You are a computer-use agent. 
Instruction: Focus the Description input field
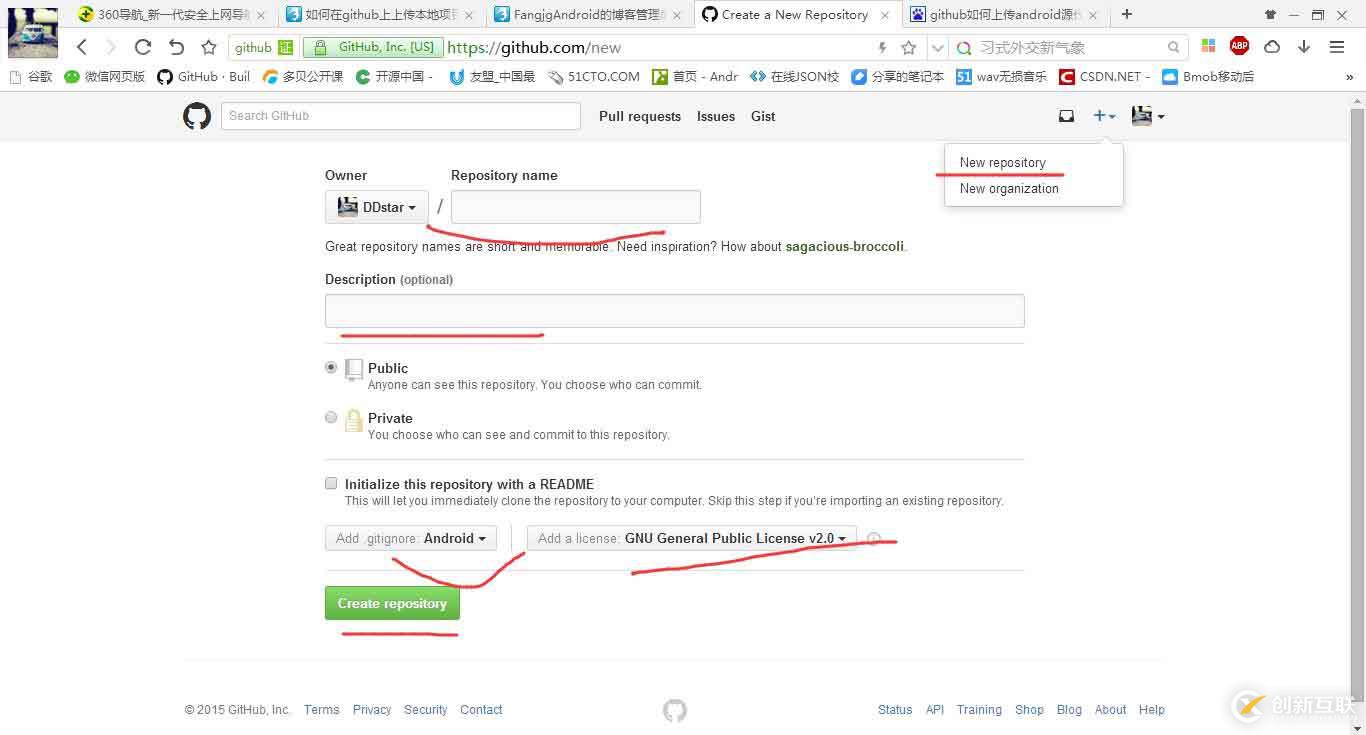[675, 311]
